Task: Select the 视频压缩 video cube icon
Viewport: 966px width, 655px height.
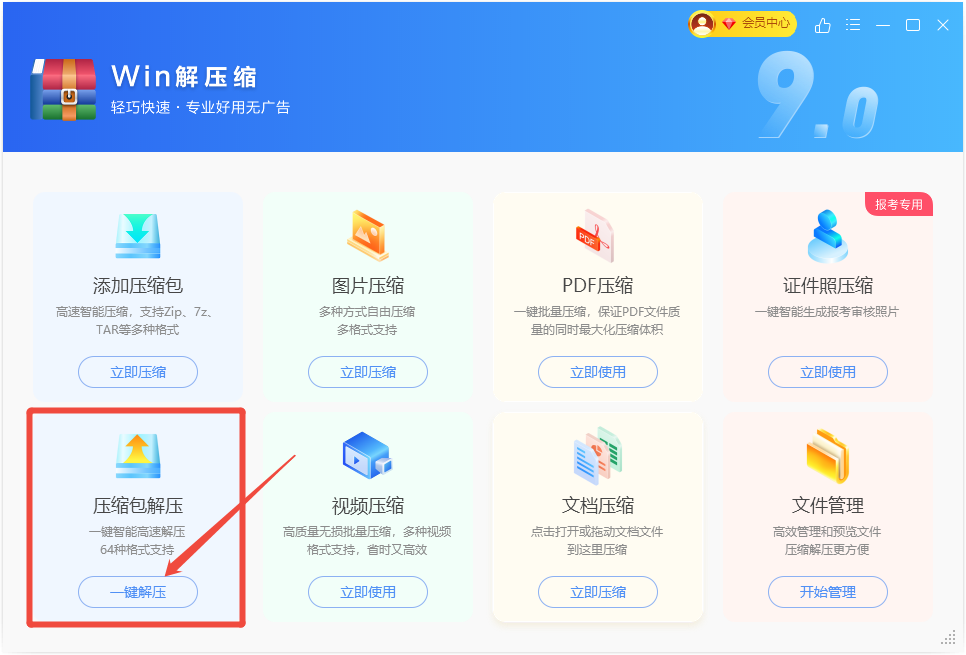Action: coord(368,455)
